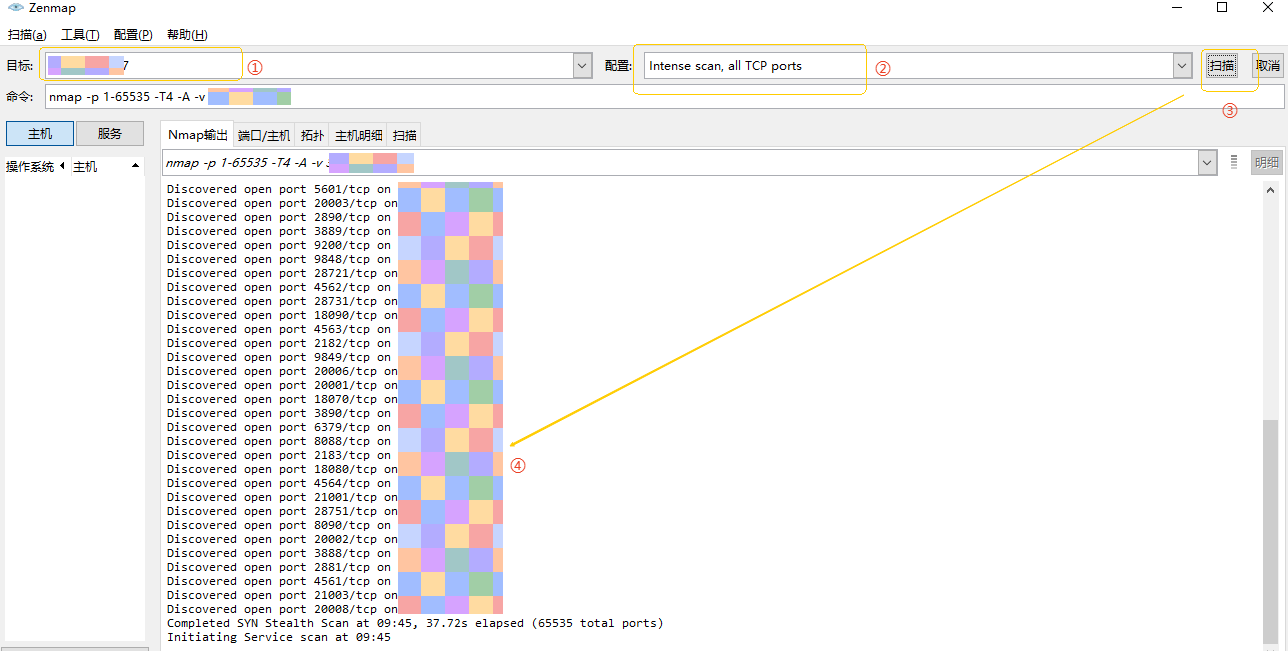Click the line 'Discovered open port 2182/tcp'
Image resolution: width=1288 pixels, height=651 pixels.
pos(279,343)
